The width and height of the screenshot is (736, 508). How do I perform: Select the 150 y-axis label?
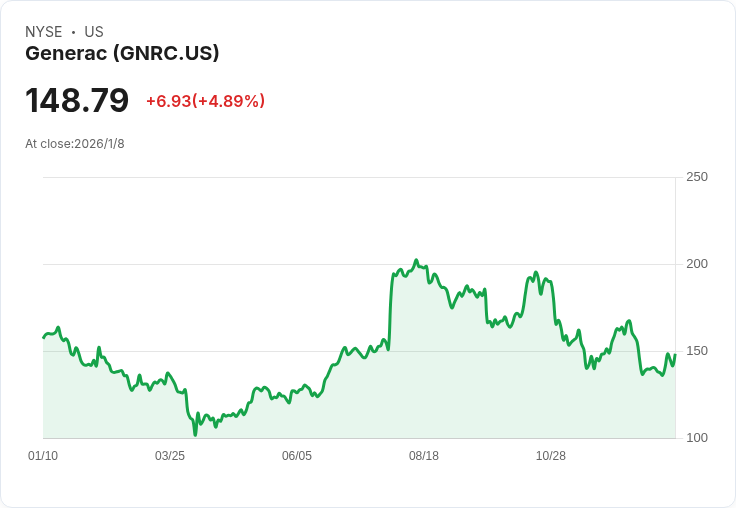point(696,351)
